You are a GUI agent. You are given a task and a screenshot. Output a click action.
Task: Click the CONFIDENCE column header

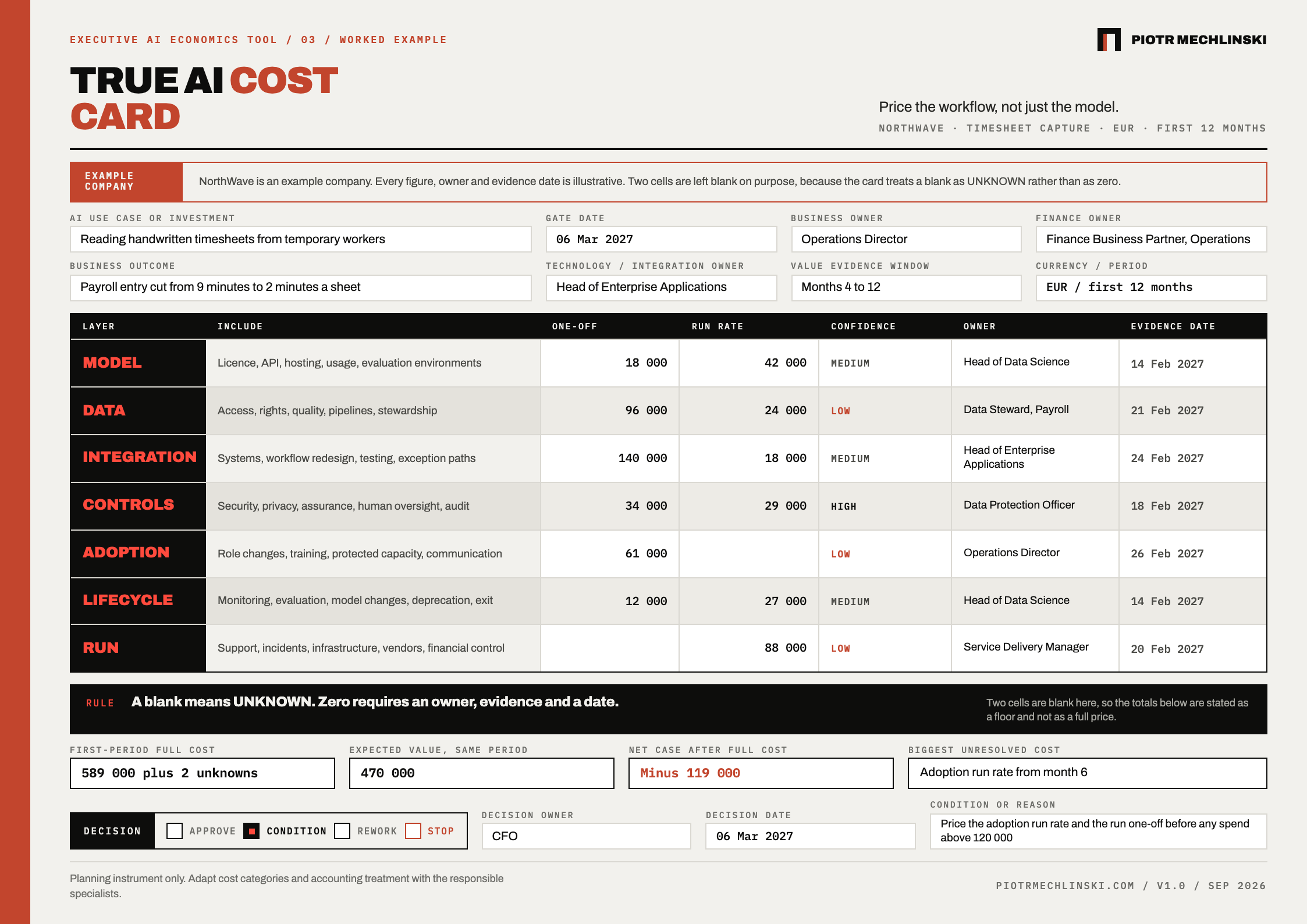[863, 326]
